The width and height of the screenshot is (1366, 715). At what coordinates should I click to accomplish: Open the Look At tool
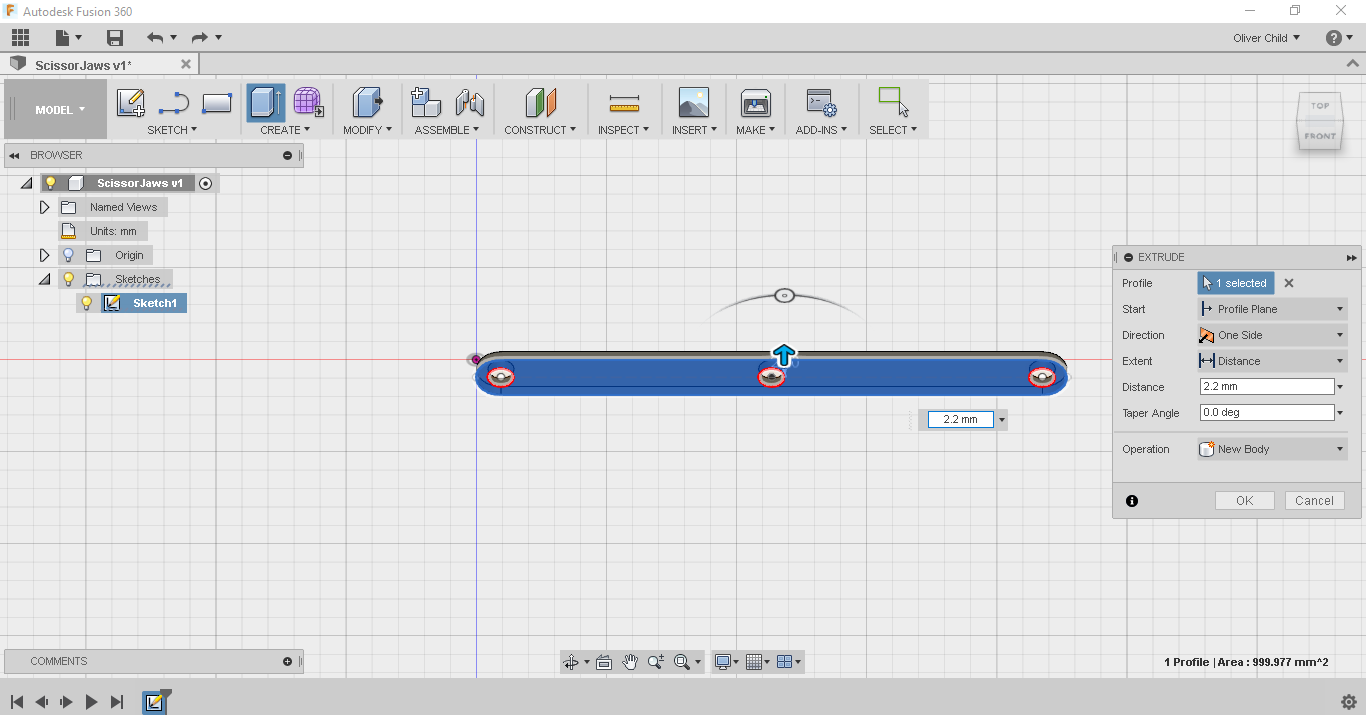tap(603, 661)
